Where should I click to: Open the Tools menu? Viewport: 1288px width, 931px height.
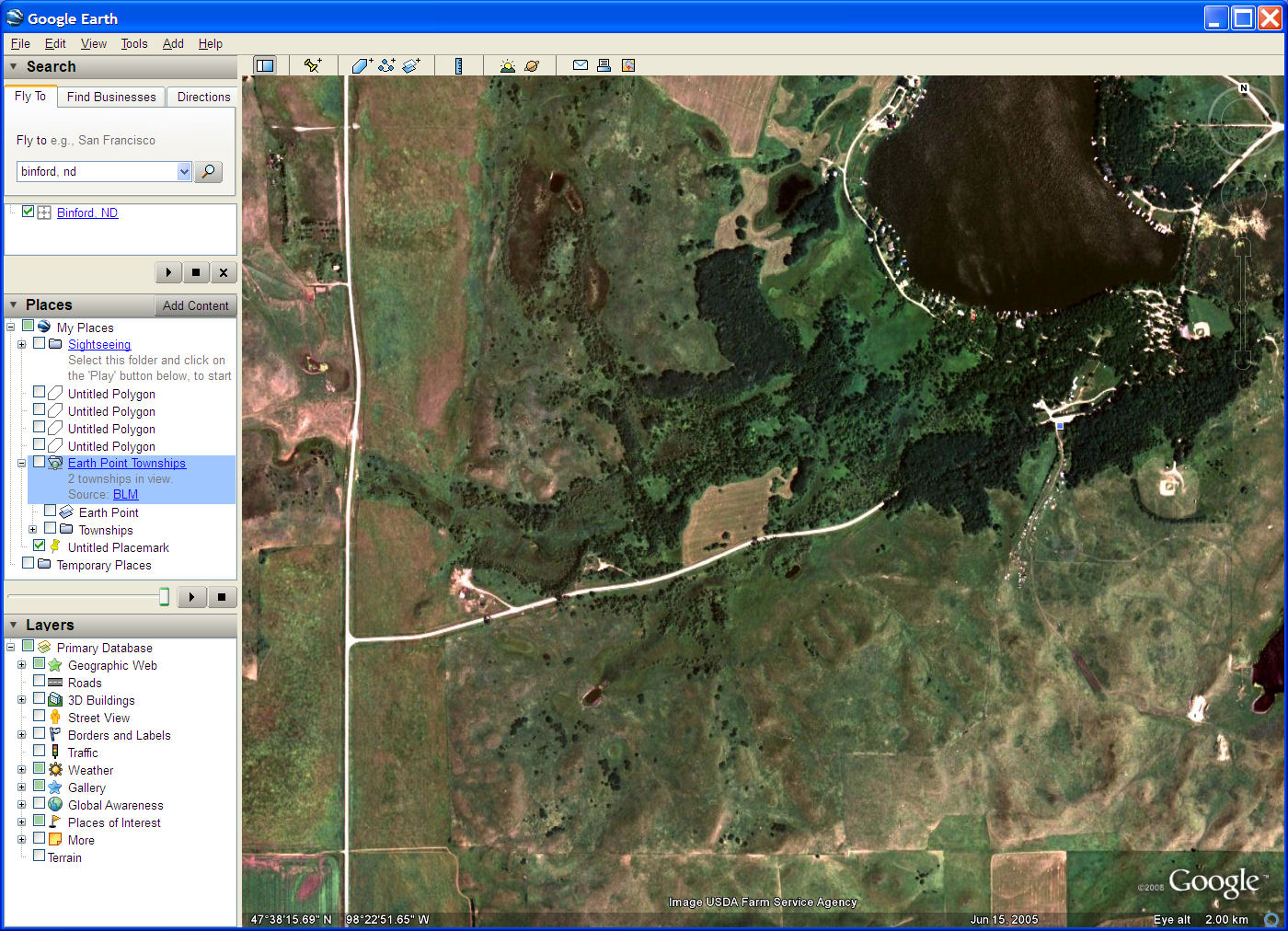[x=134, y=43]
